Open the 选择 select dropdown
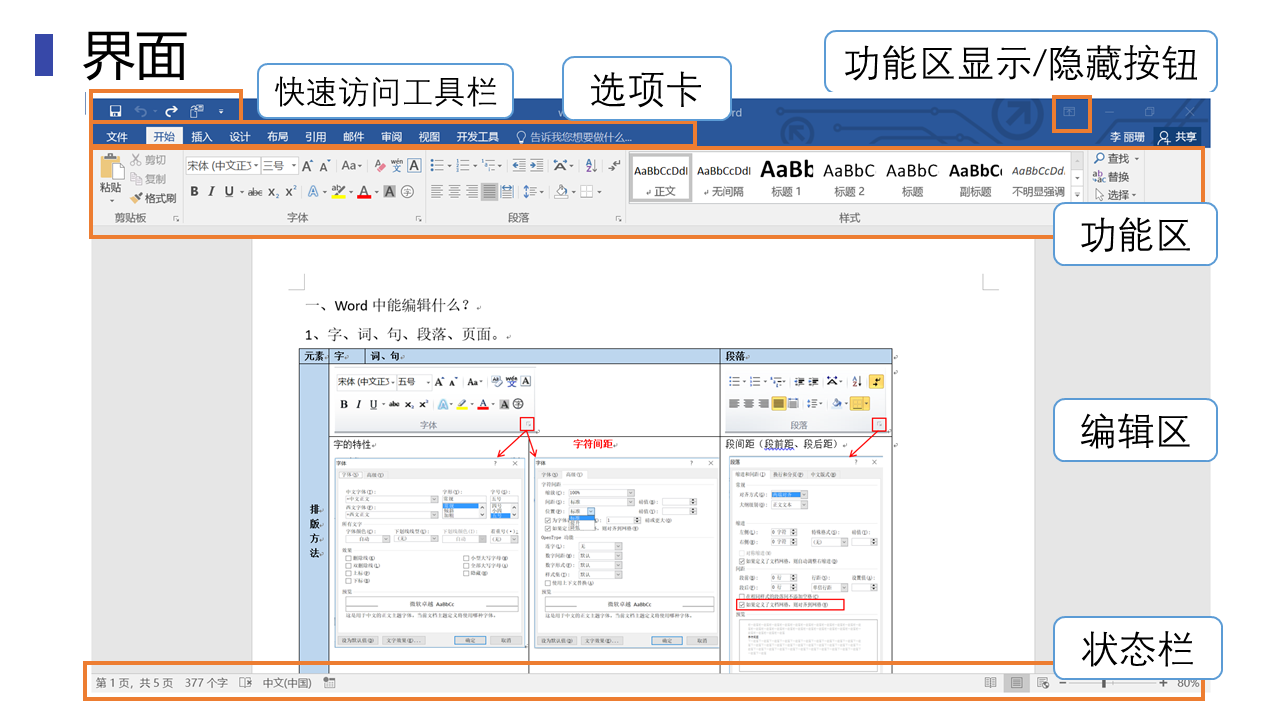The width and height of the screenshot is (1280, 720). [1117, 195]
